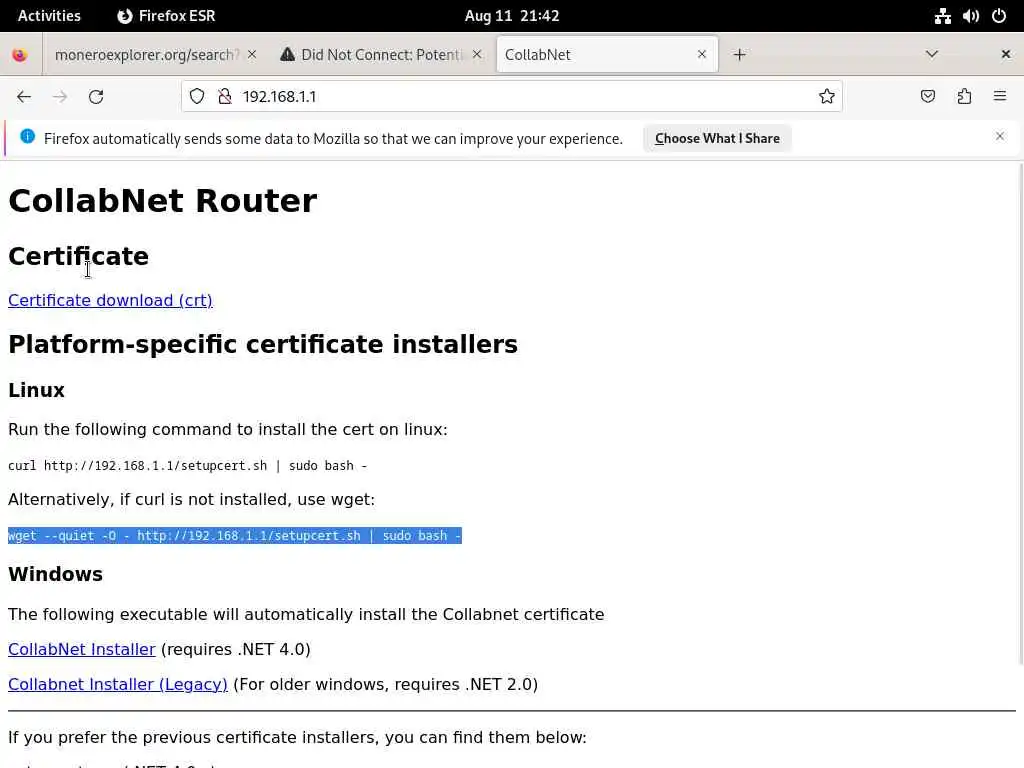Image resolution: width=1024 pixels, height=768 pixels.
Task: Close the Did Not Connect tab
Action: click(477, 54)
